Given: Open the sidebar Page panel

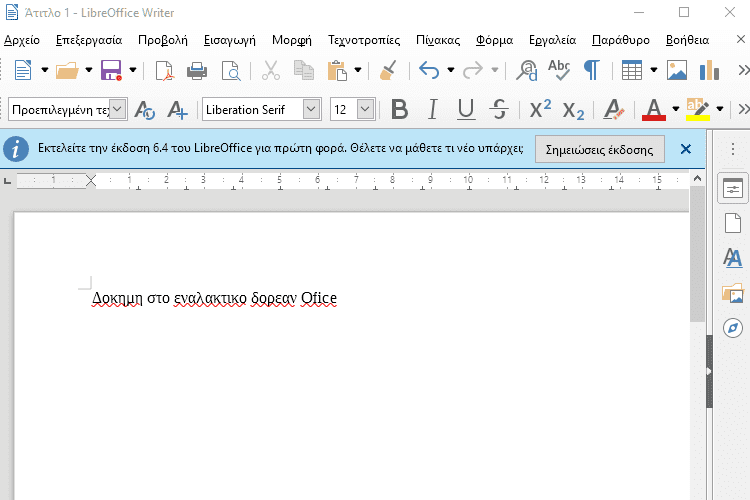Looking at the screenshot, I should [732, 223].
